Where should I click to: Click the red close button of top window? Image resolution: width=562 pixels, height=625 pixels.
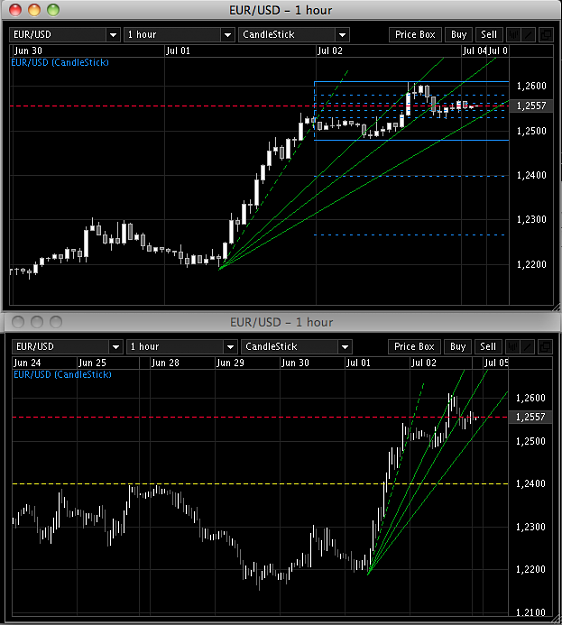(x=16, y=10)
